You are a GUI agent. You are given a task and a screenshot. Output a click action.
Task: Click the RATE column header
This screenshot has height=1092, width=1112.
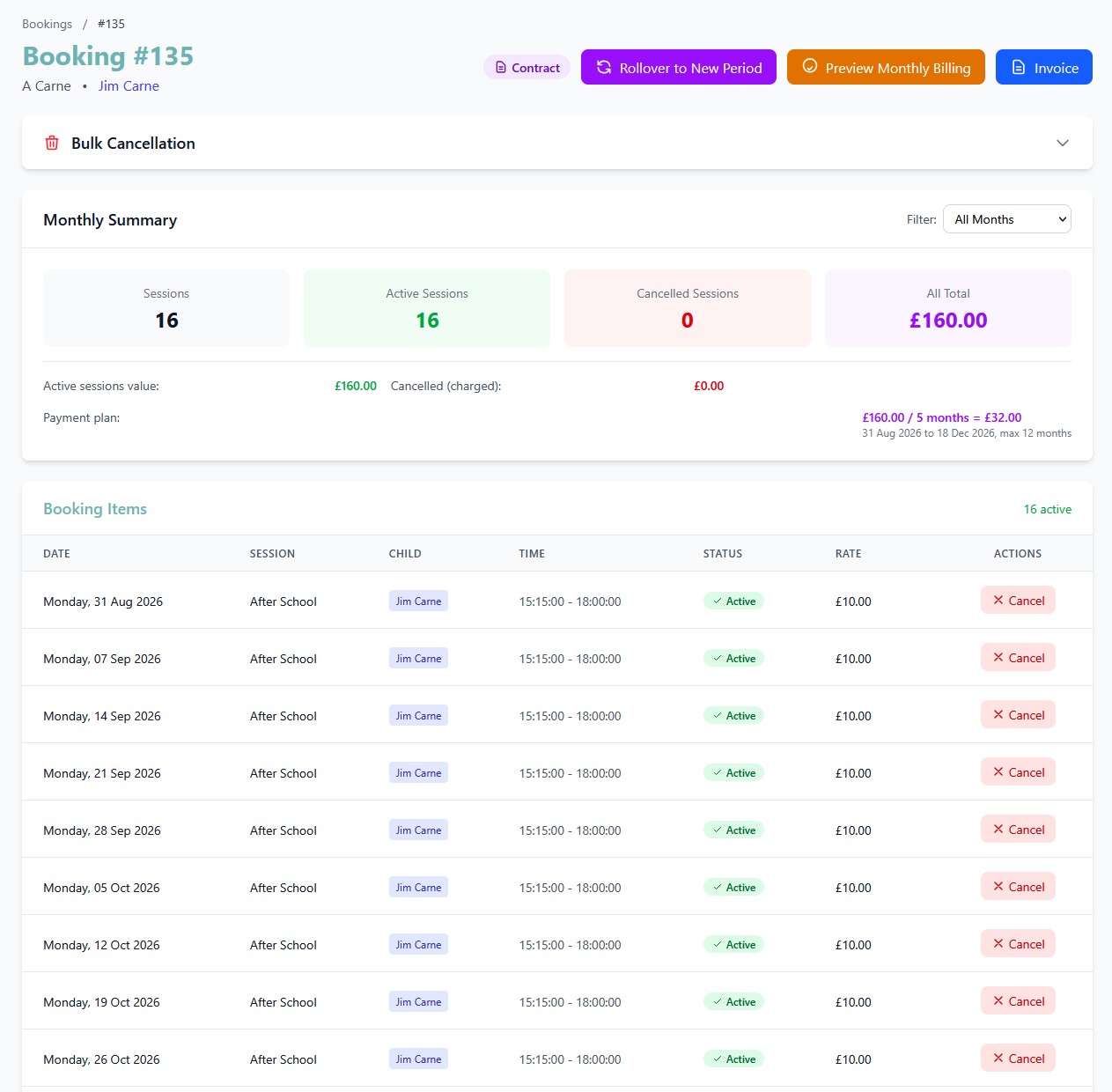point(849,554)
